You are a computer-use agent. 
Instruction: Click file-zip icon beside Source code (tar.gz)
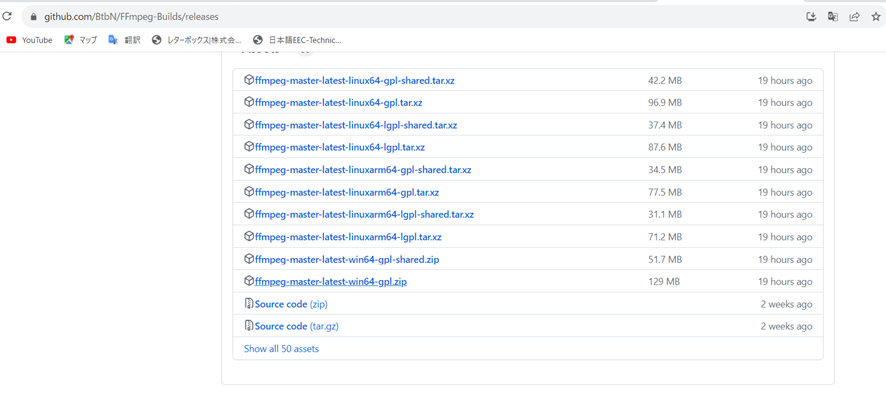249,326
